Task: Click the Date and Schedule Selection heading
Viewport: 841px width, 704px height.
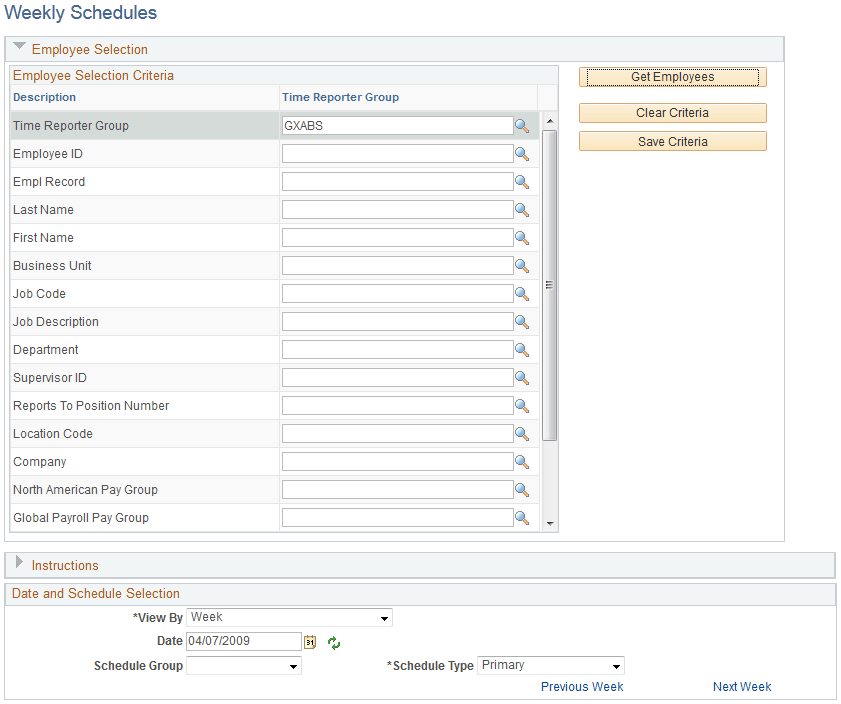Action: [x=95, y=594]
